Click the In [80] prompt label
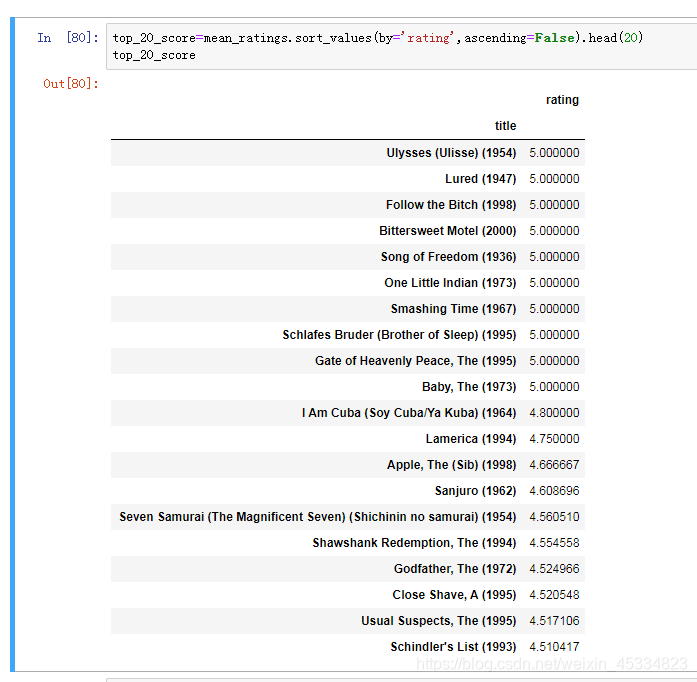The width and height of the screenshot is (697, 682). tap(68, 38)
